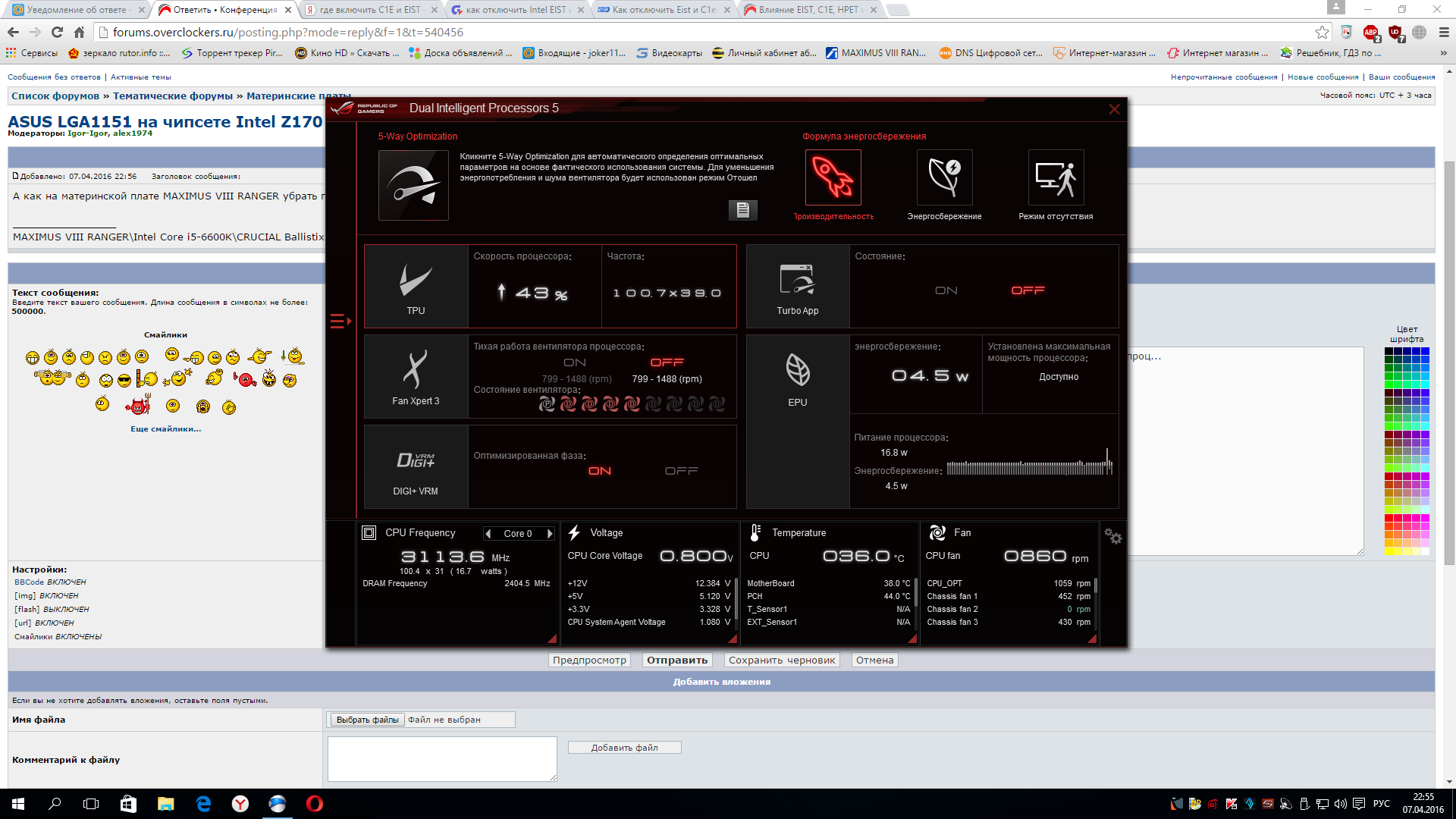
Task: Open the TPU panel
Action: pos(416,287)
